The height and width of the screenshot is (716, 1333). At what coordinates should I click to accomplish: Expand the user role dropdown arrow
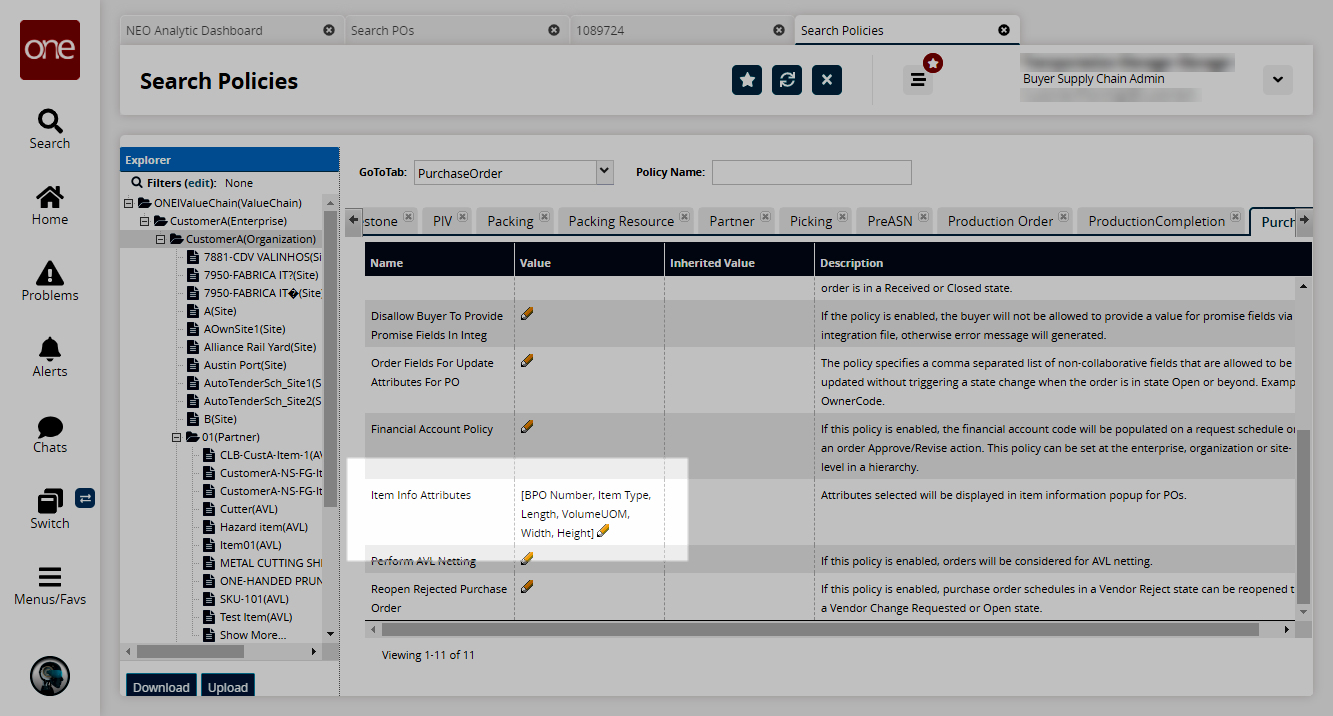1277,80
